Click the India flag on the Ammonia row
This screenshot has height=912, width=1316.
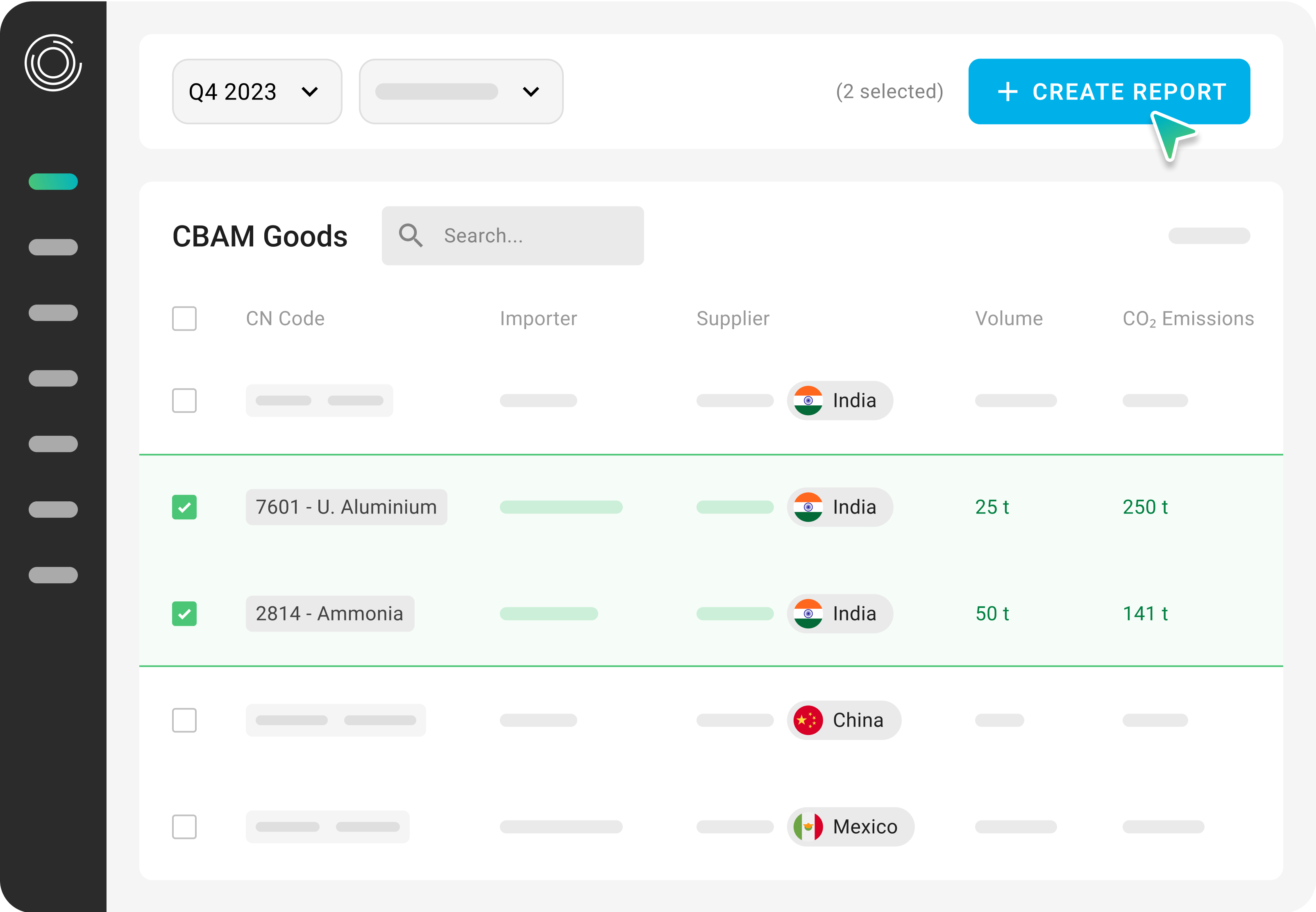[809, 614]
